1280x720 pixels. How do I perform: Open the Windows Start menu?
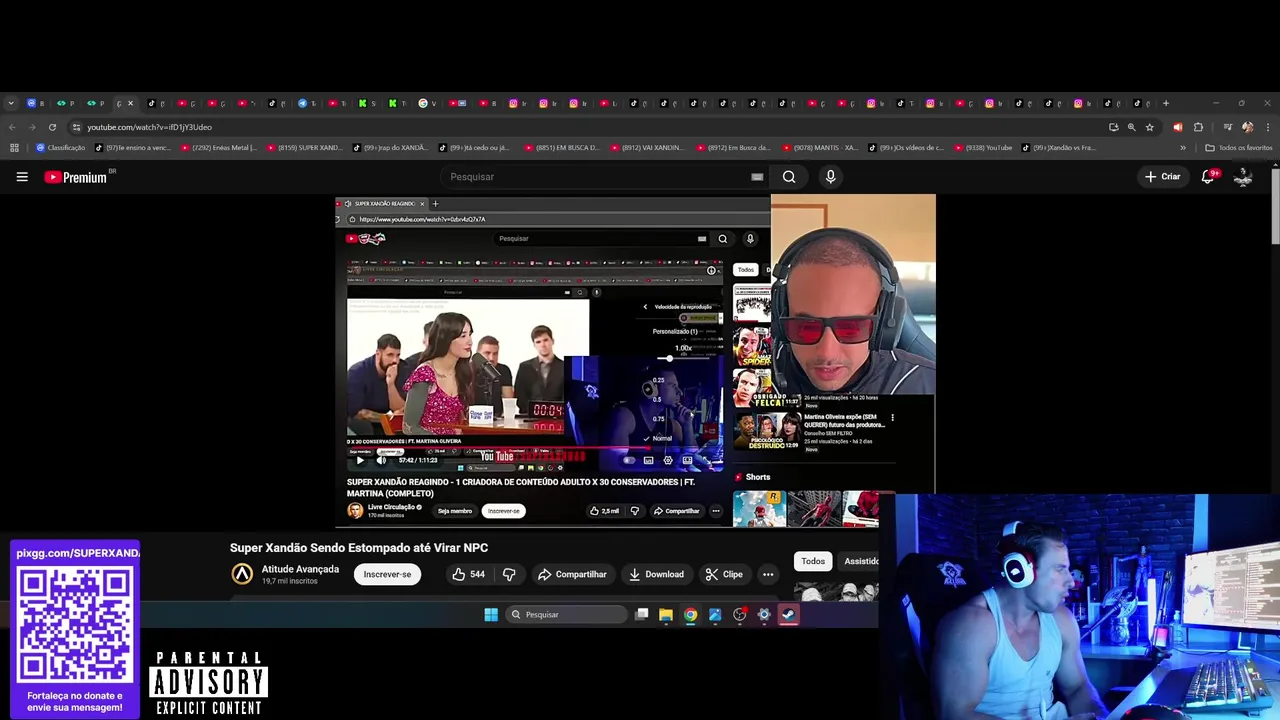[491, 615]
